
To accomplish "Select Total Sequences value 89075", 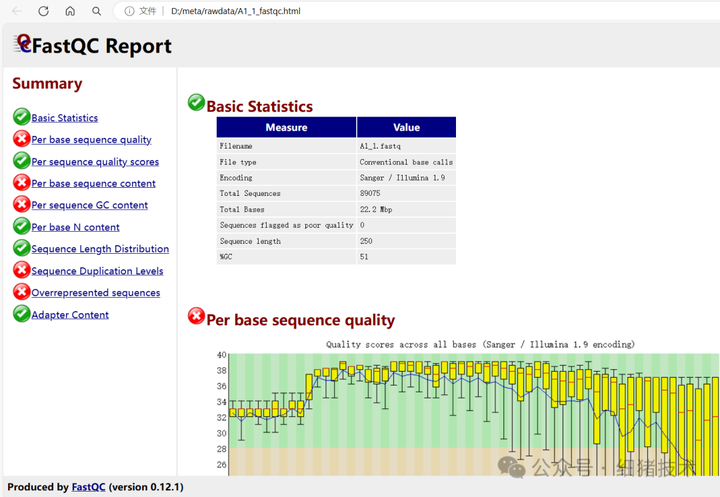I will click(406, 193).
